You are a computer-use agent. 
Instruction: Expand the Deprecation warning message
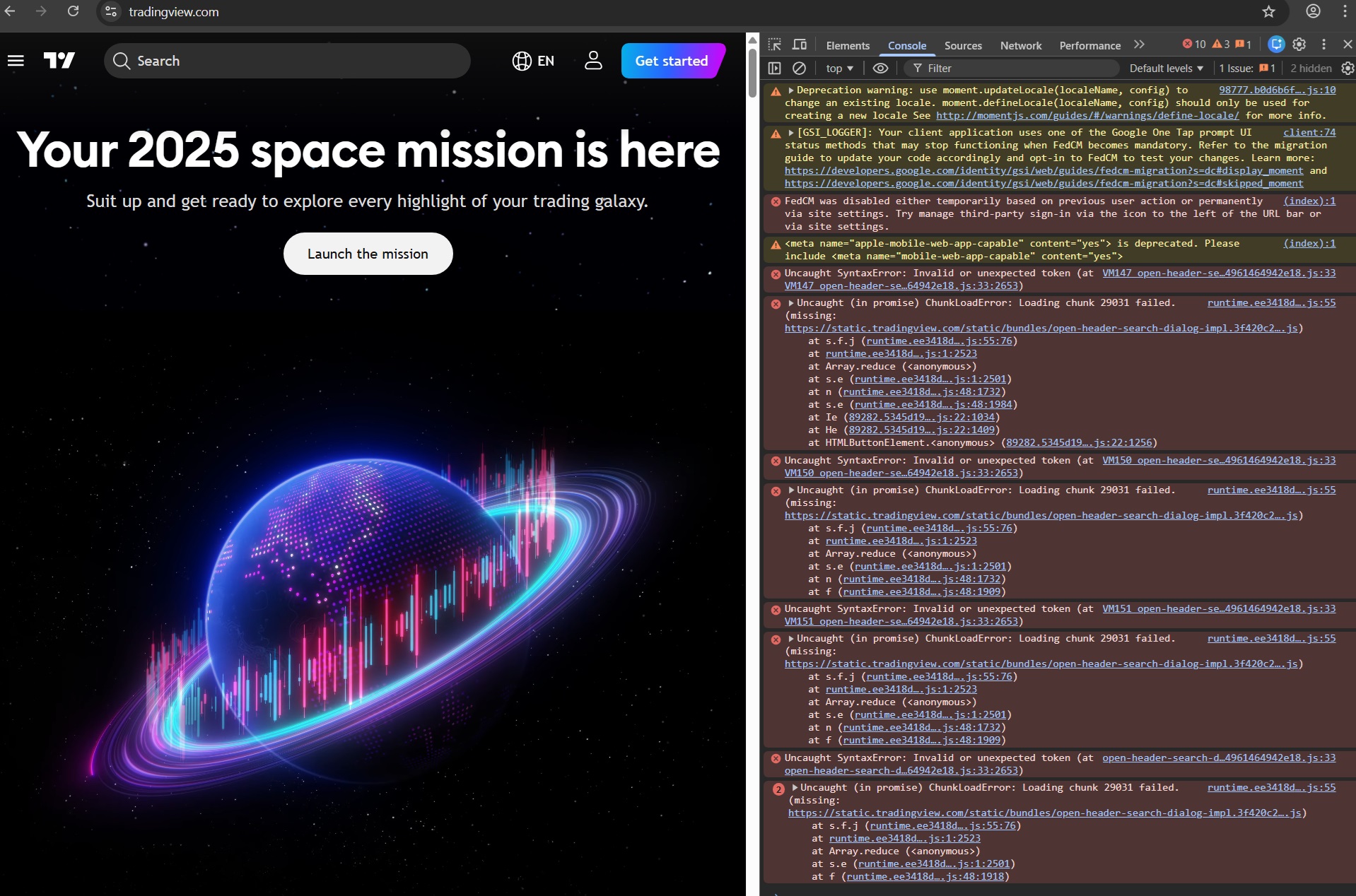tap(791, 90)
